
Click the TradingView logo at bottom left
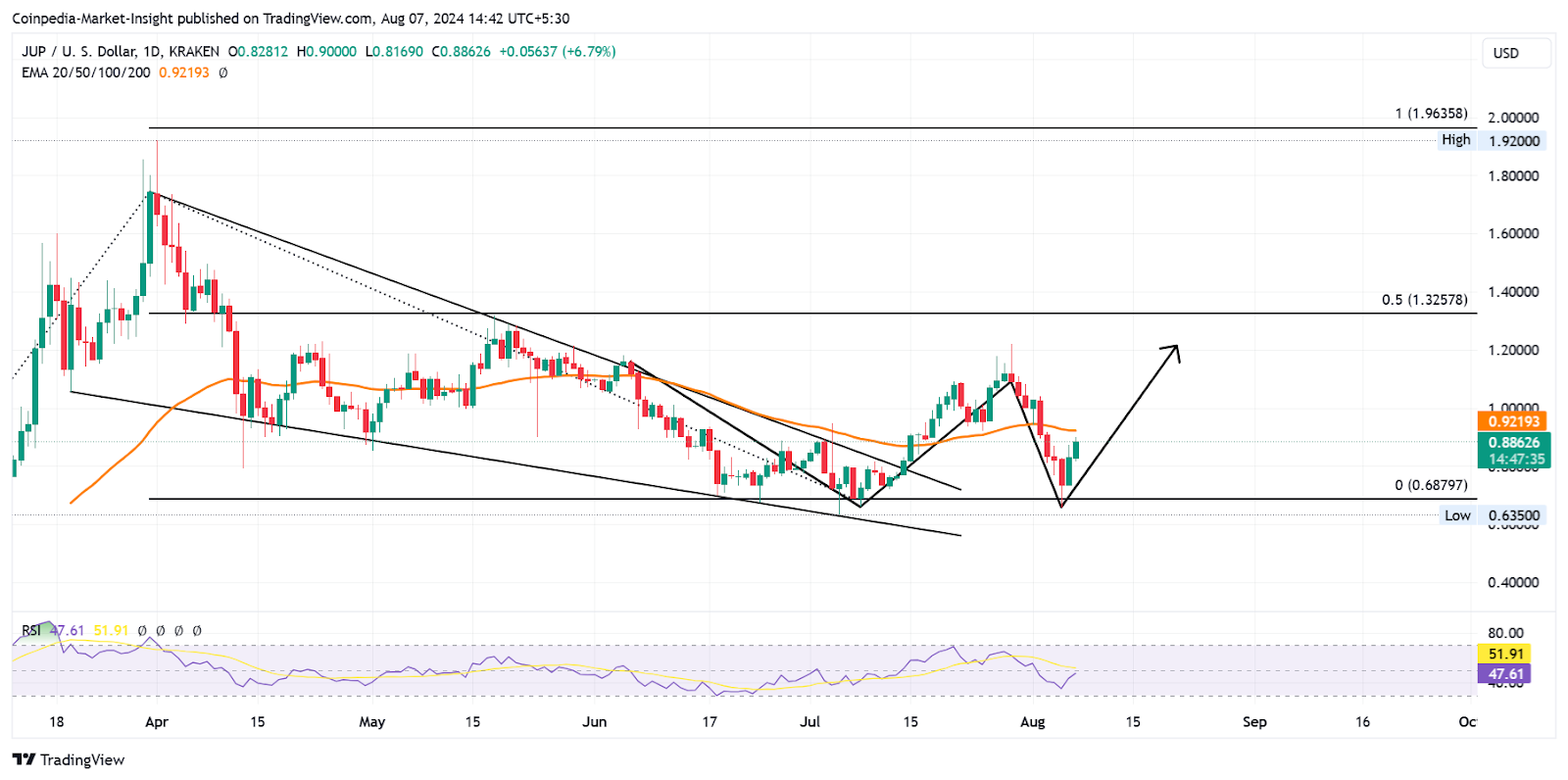(69, 759)
